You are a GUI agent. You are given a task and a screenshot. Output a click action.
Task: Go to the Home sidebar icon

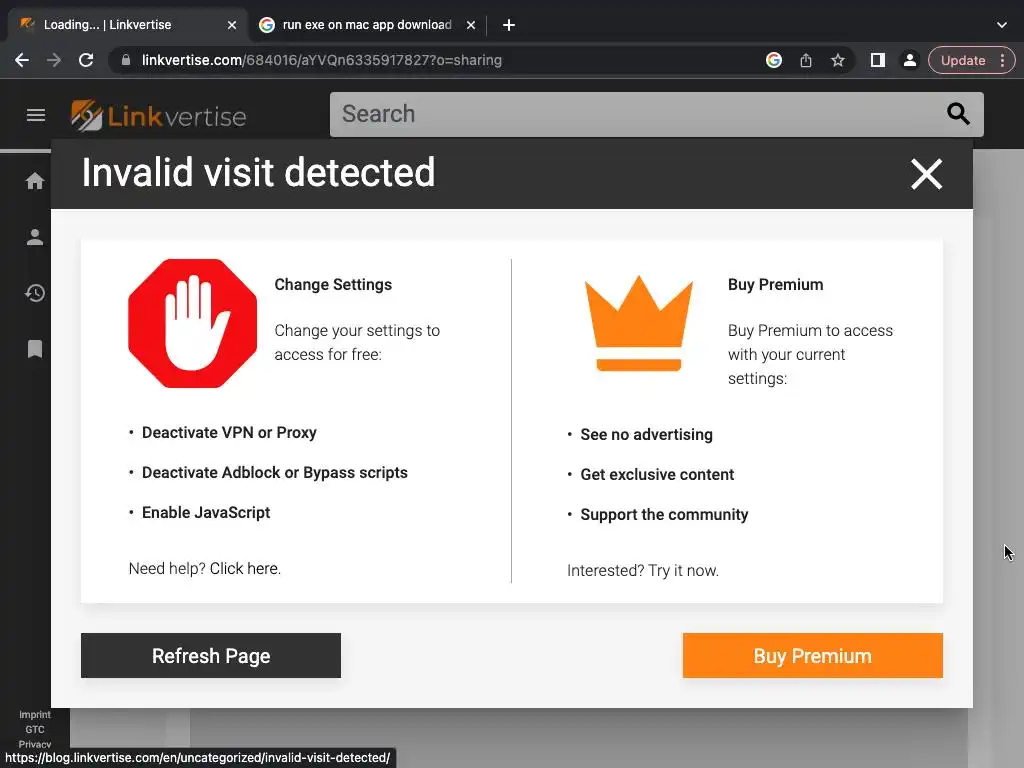coord(35,181)
